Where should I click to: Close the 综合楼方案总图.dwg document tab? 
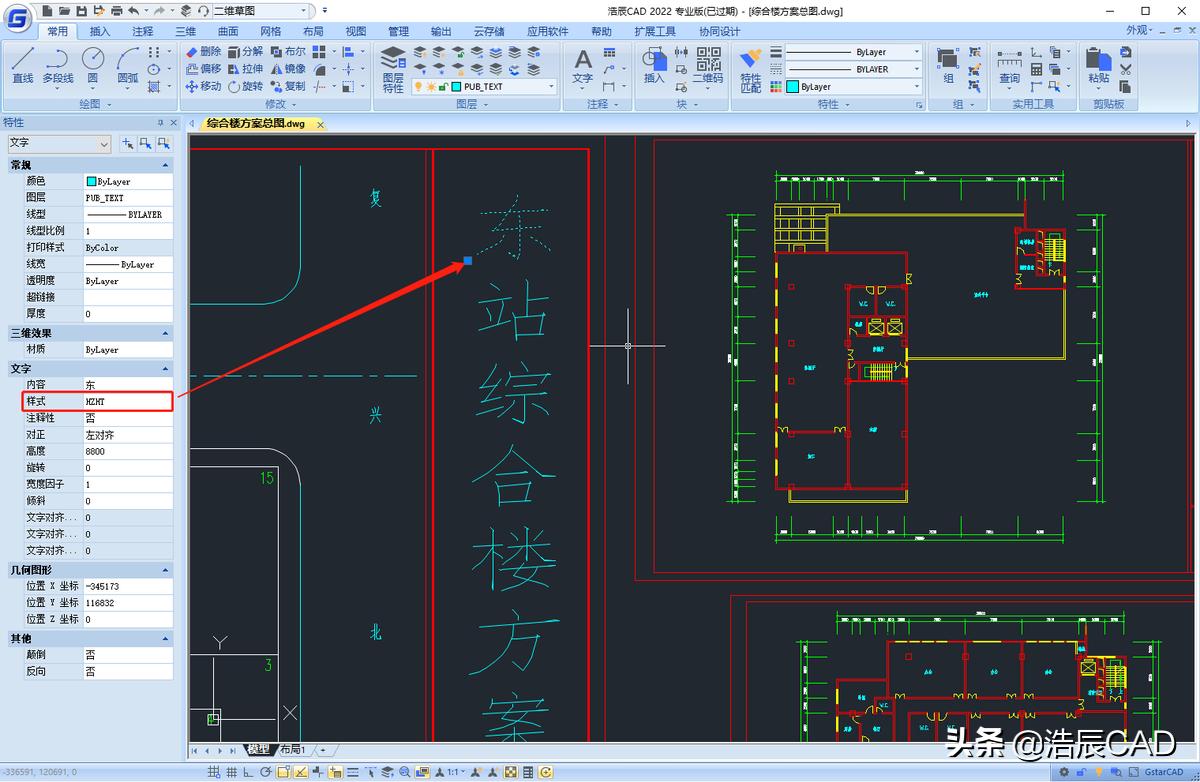tap(319, 124)
